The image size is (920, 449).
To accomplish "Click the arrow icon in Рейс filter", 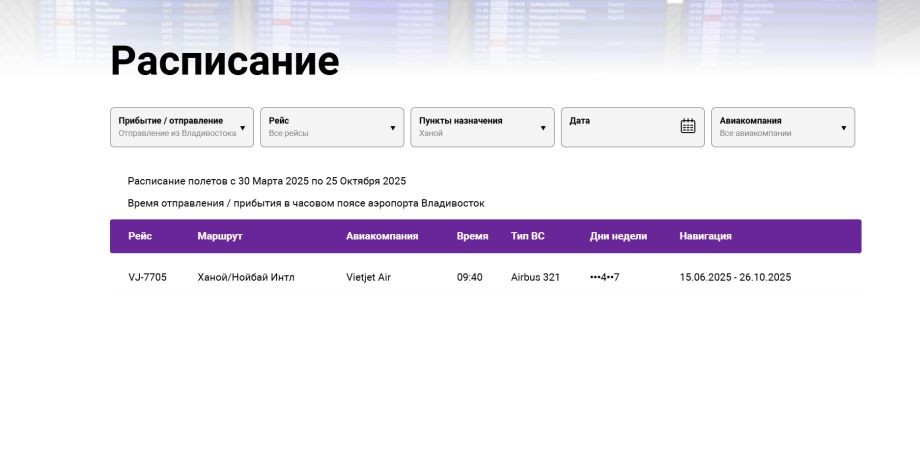I will click(x=392, y=128).
